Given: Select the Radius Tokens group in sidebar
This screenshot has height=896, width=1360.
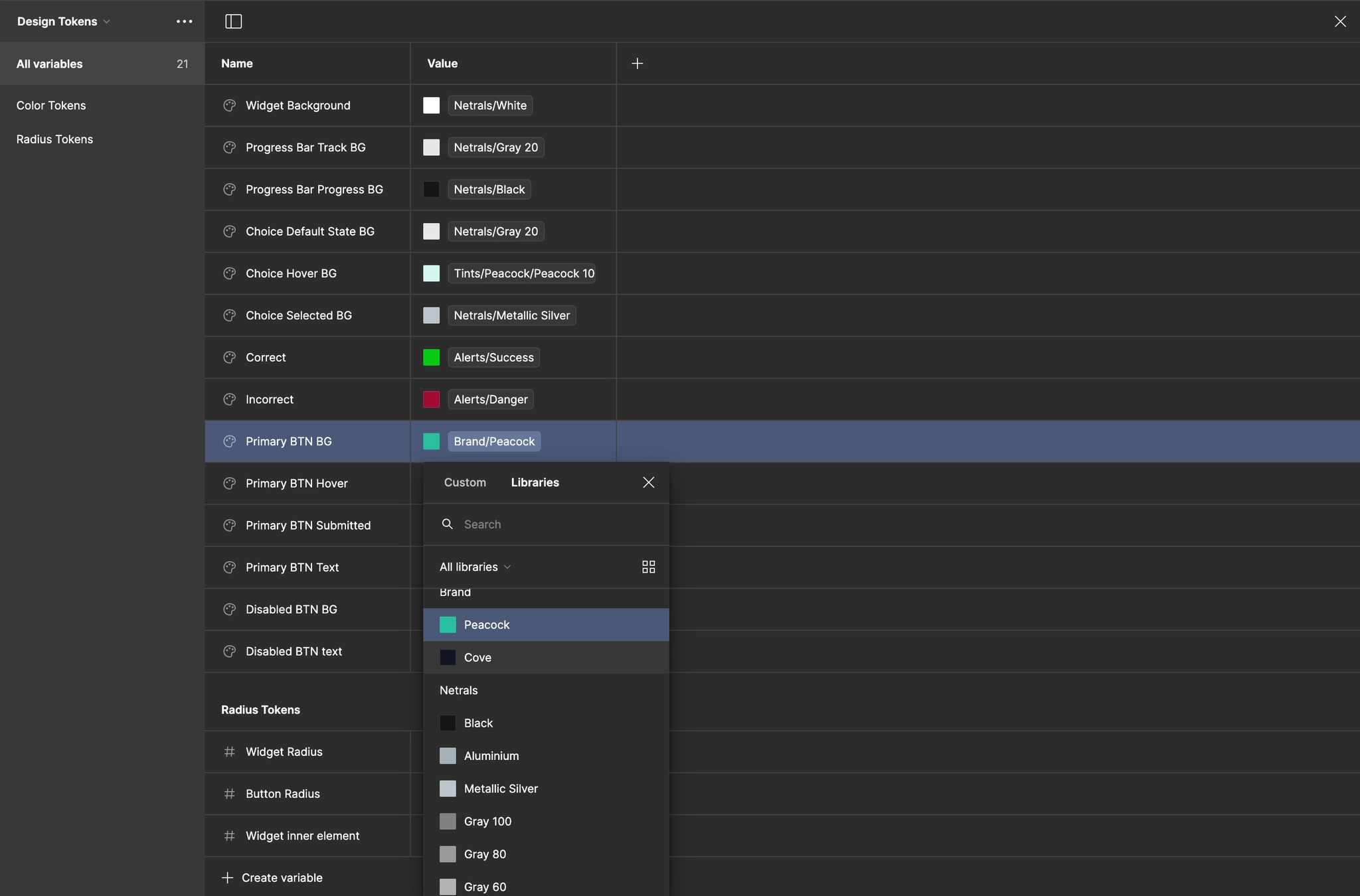Looking at the screenshot, I should [x=54, y=139].
